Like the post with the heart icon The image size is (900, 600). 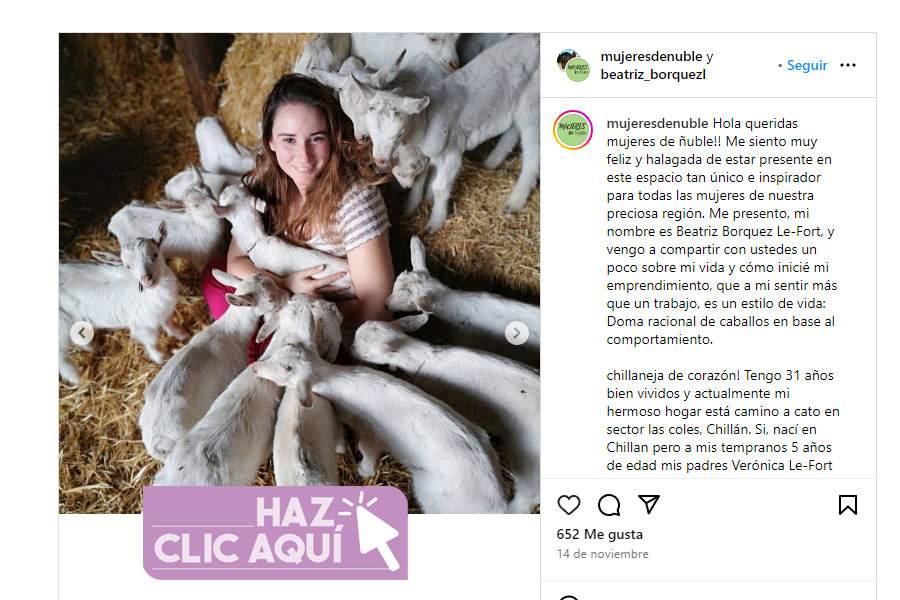point(569,505)
